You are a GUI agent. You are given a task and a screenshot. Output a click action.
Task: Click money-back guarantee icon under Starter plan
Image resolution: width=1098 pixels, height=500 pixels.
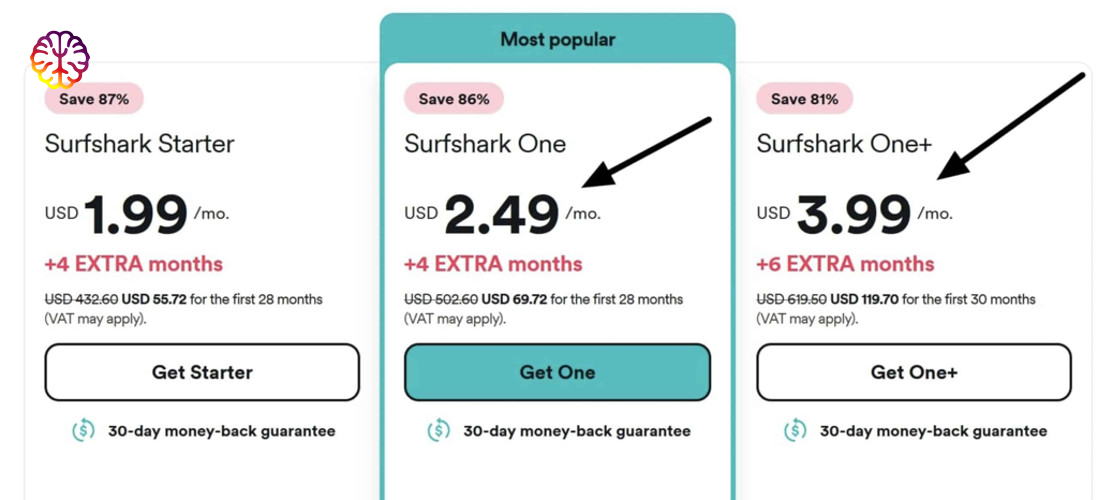pyautogui.click(x=84, y=431)
